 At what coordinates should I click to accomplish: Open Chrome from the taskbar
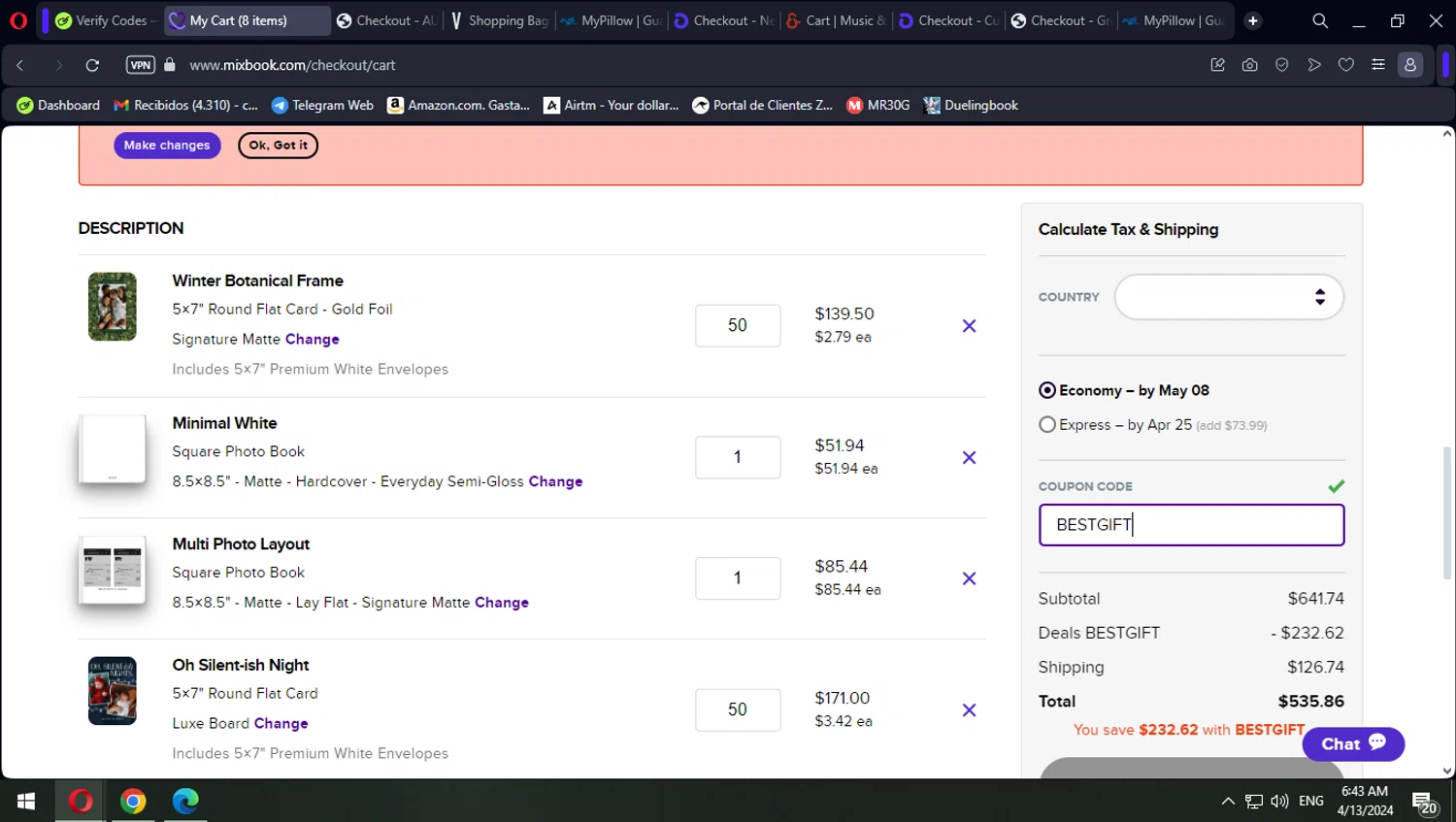(133, 801)
